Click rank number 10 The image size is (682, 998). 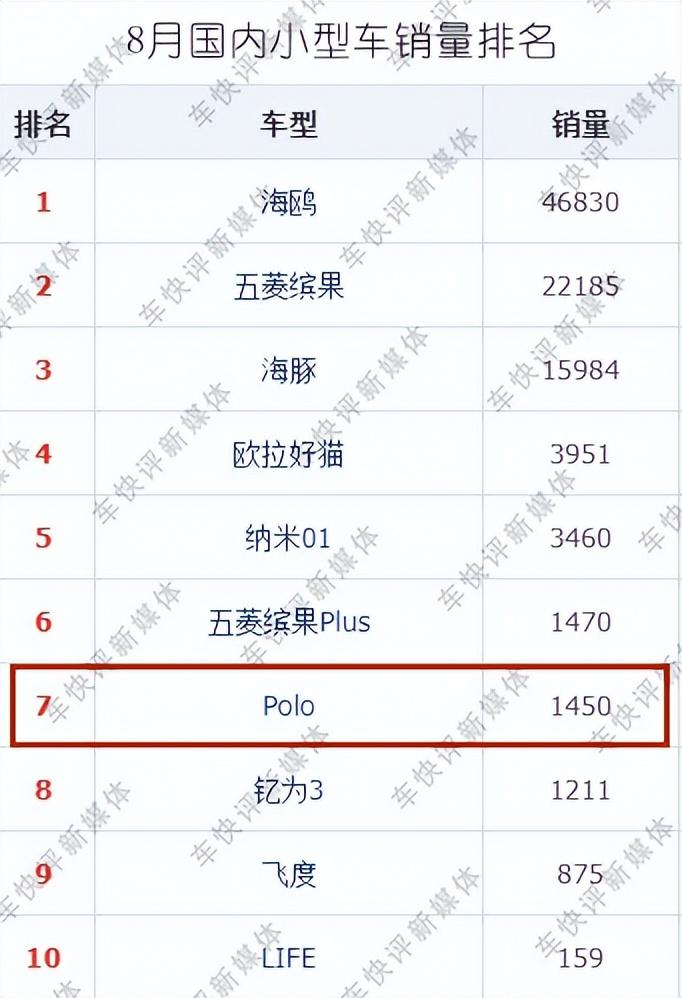click(43, 958)
